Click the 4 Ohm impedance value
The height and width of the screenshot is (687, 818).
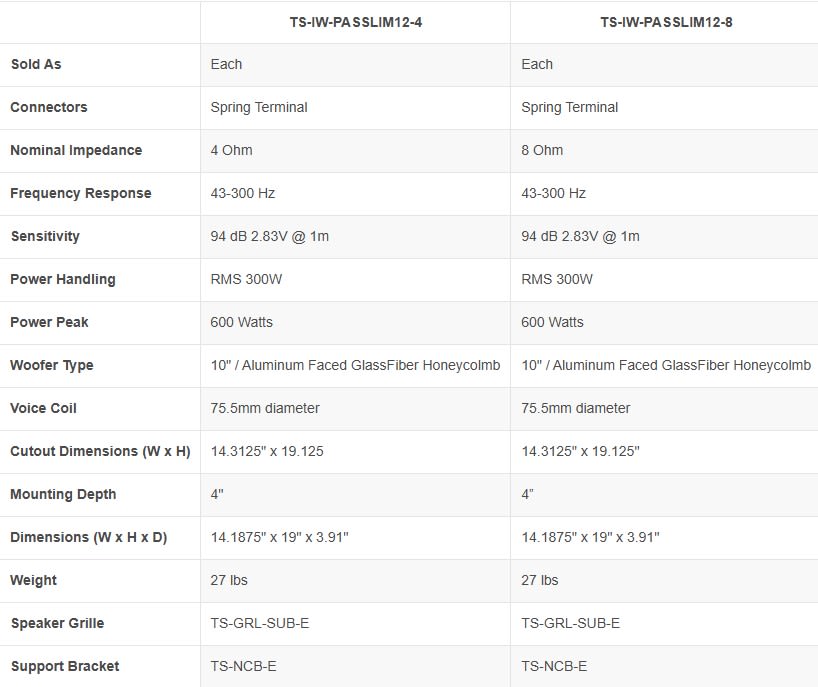point(232,150)
